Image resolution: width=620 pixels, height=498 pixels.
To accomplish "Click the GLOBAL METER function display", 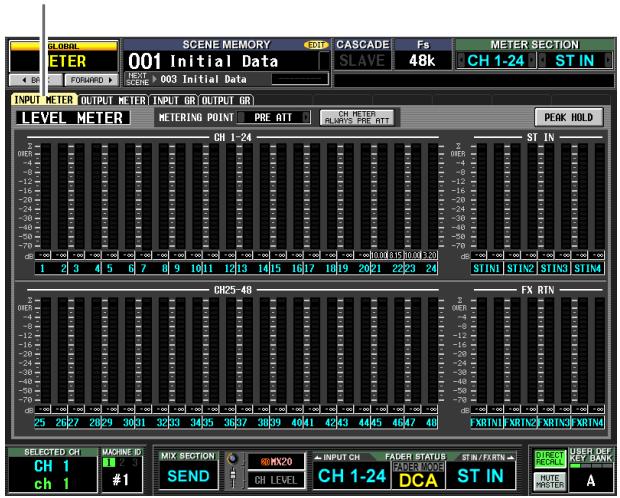I will [x=64, y=57].
